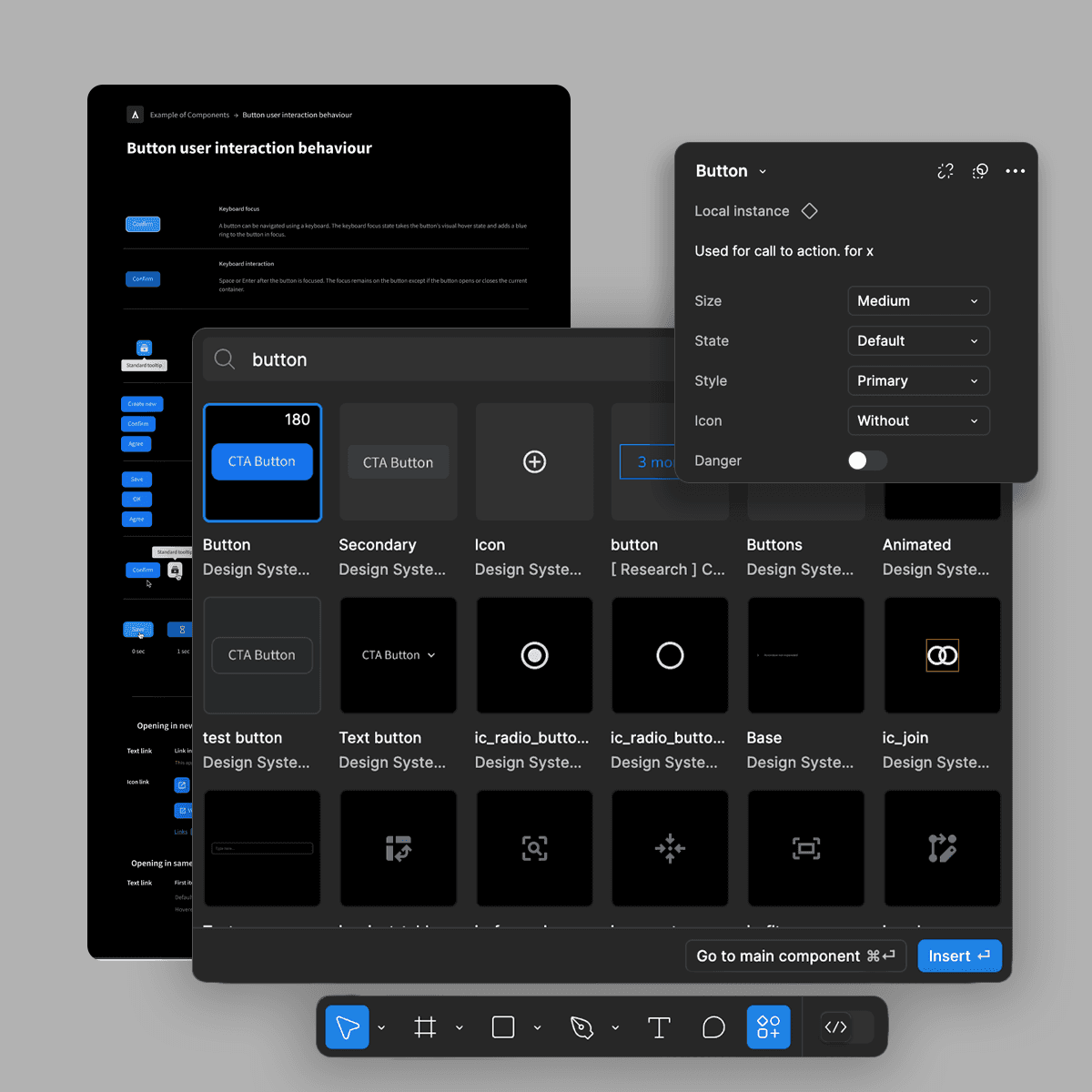Expand the Pen tool options chevron
Image resolution: width=1092 pixels, height=1092 pixels.
coord(615,1028)
